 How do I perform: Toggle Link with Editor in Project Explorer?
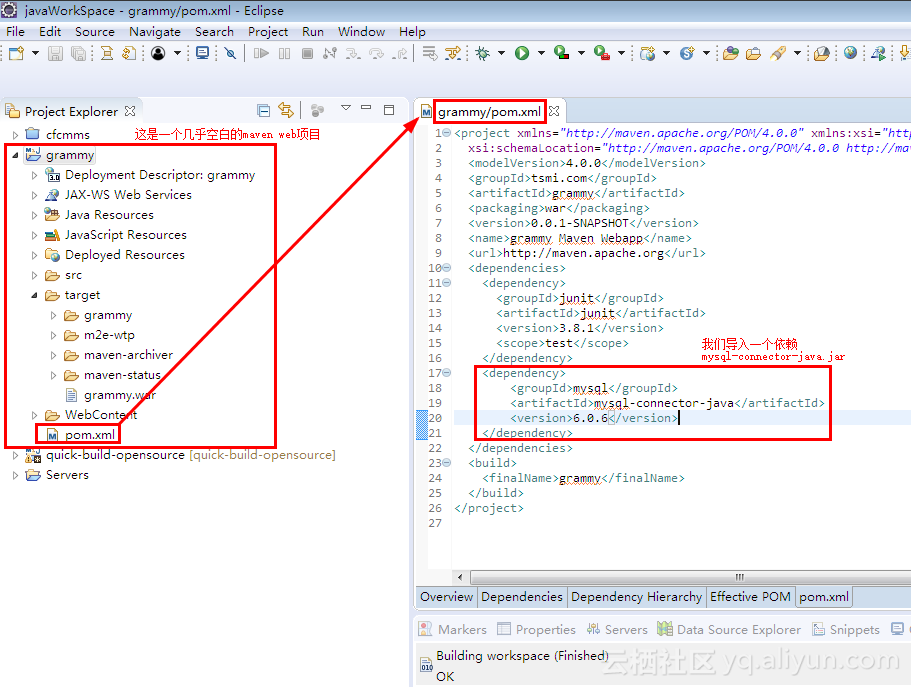(x=286, y=110)
